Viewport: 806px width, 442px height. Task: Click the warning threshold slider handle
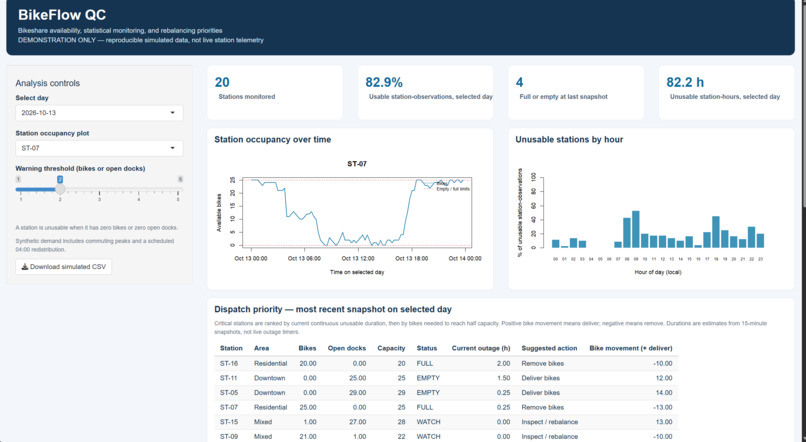click(60, 189)
